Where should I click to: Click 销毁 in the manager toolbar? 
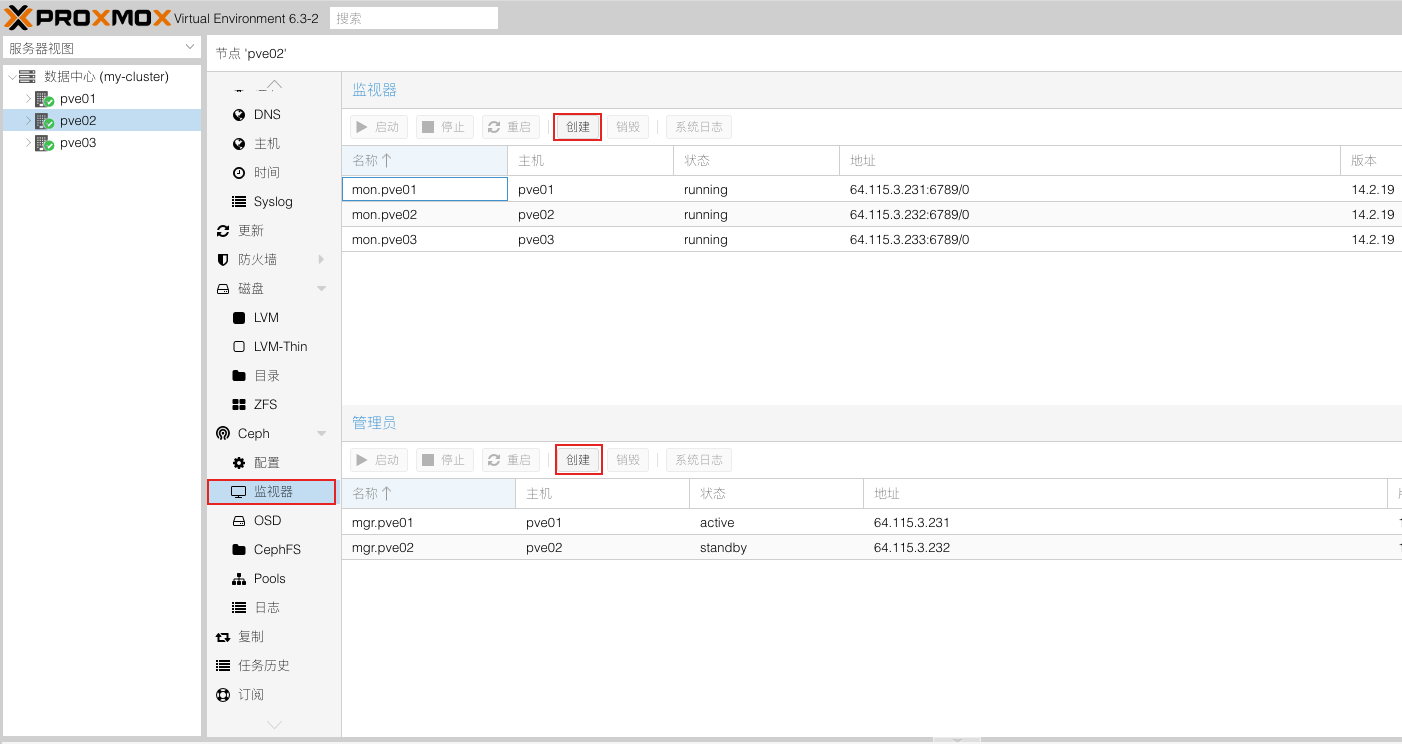[x=628, y=460]
